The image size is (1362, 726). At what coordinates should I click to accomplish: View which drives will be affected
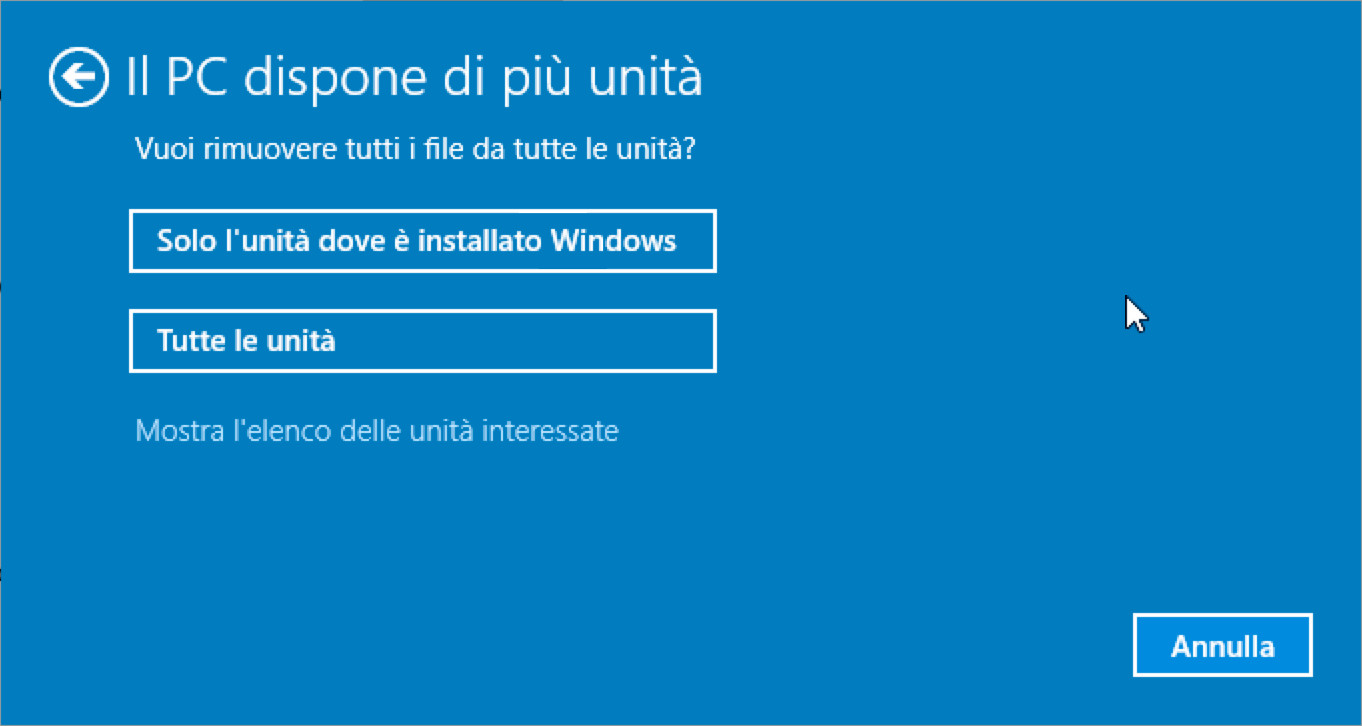[x=377, y=431]
